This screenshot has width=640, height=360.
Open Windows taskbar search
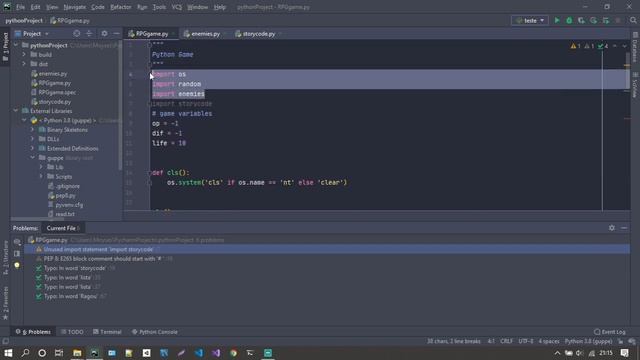pos(25,353)
